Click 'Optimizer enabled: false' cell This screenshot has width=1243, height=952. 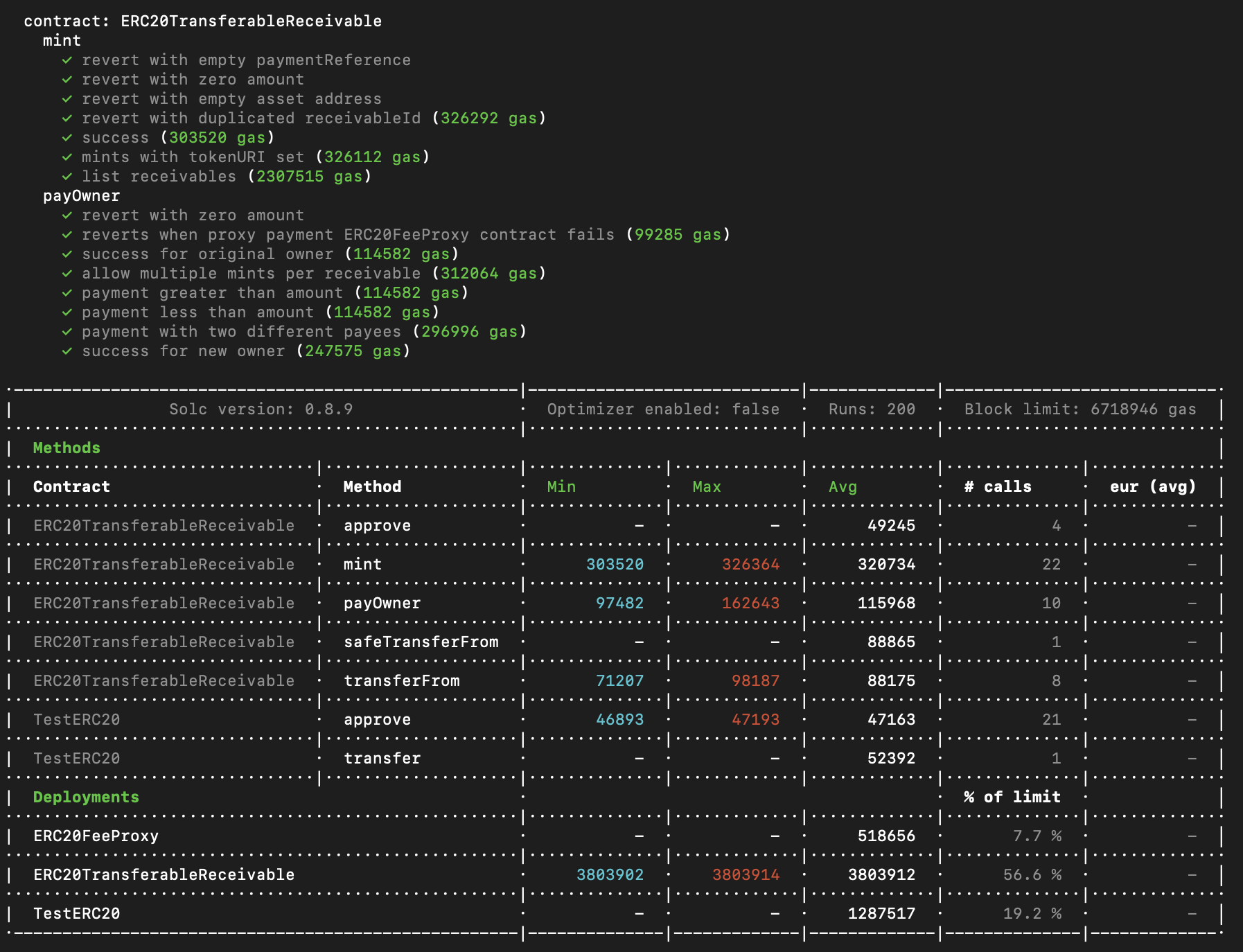pyautogui.click(x=663, y=409)
